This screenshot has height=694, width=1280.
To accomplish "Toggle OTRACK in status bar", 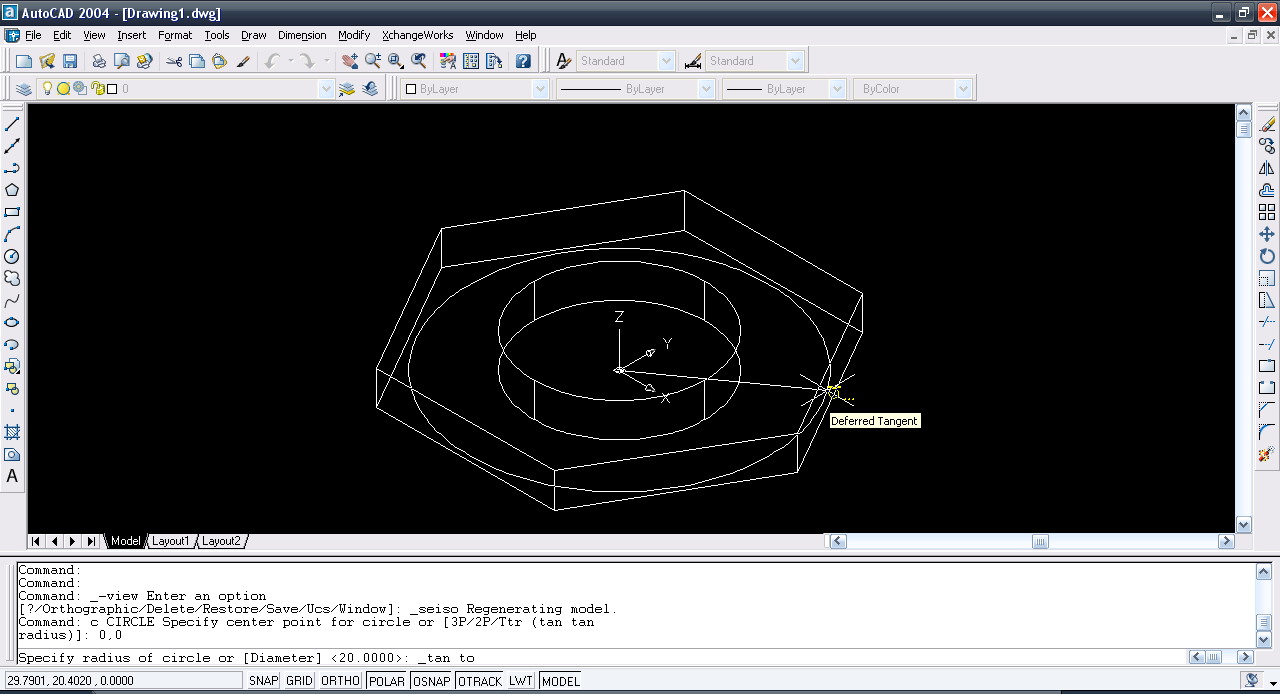I will [x=480, y=681].
